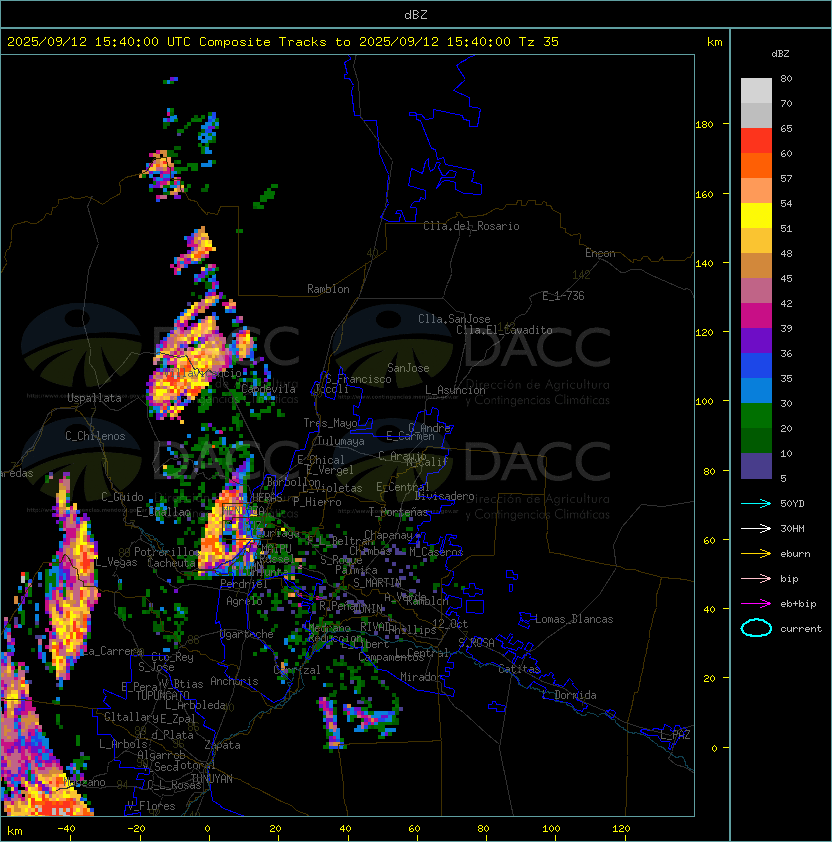Click the 'S_Francisco' place label
Screen dimensions: 832x842
pos(358,379)
